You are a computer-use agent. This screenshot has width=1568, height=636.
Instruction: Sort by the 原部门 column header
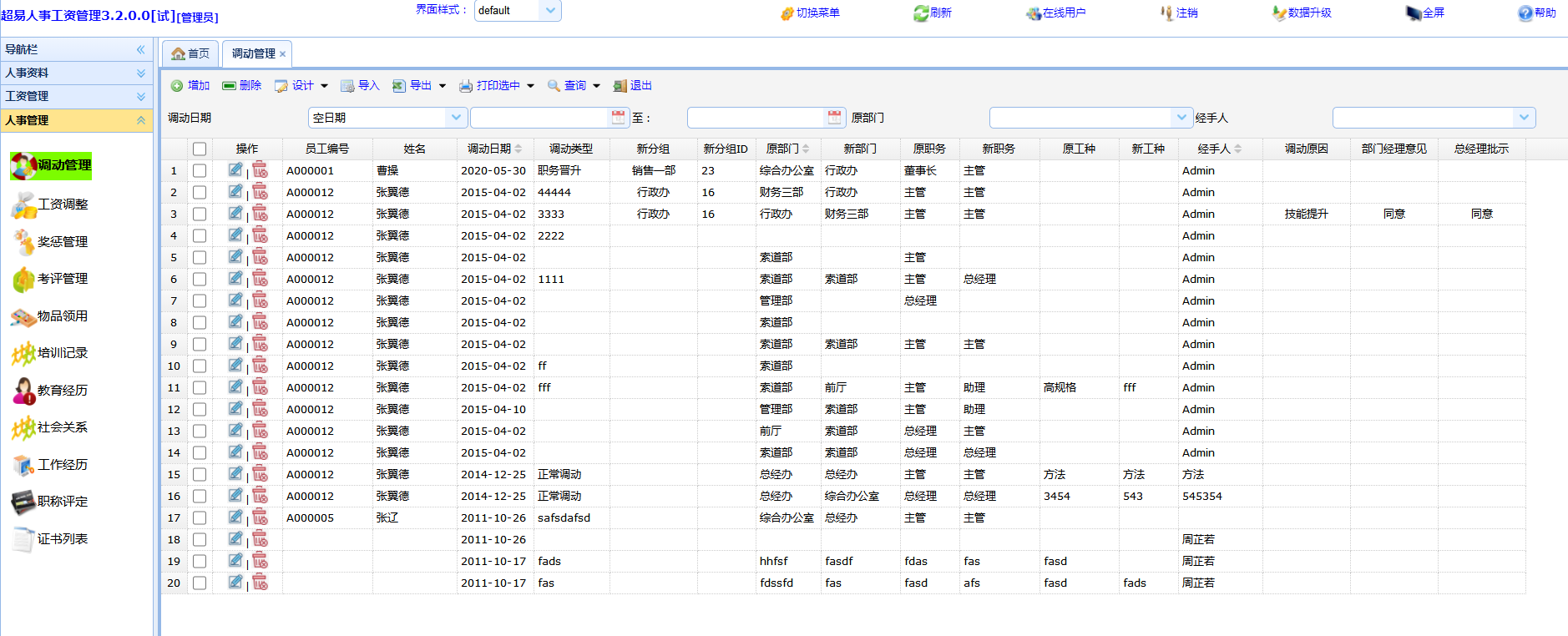click(787, 149)
